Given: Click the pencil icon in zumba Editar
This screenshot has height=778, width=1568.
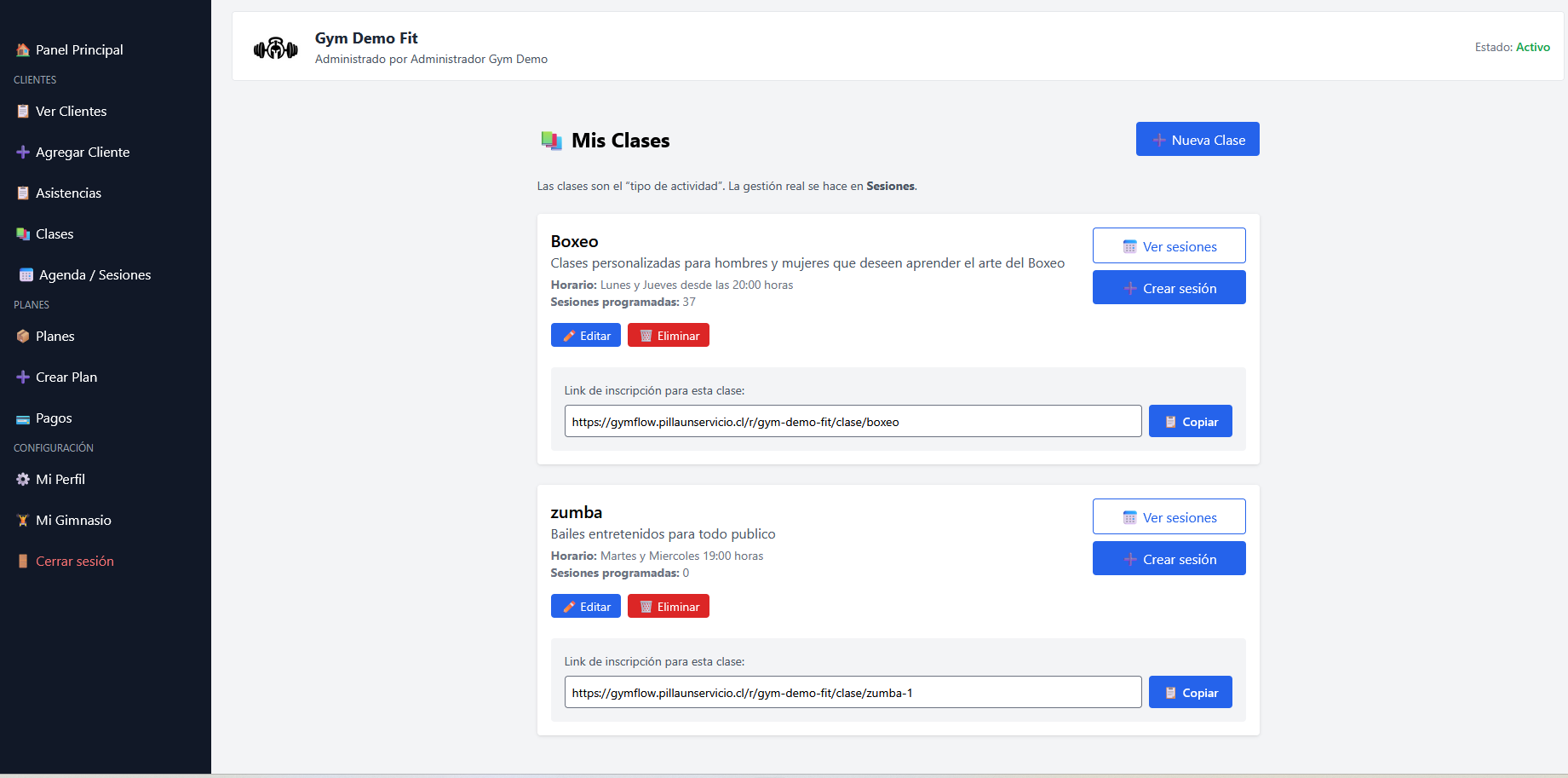Looking at the screenshot, I should point(570,608).
